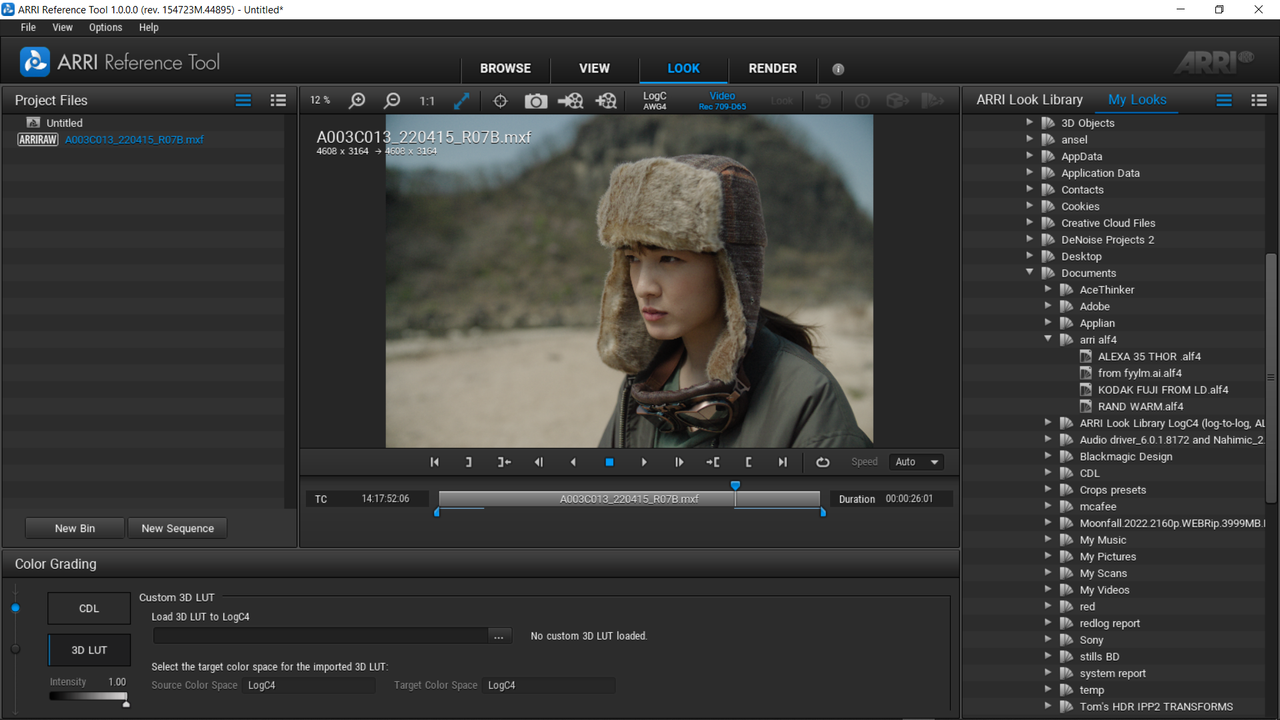Viewport: 1280px width, 720px height.
Task: Switch Look Library to detail view
Action: point(1259,100)
